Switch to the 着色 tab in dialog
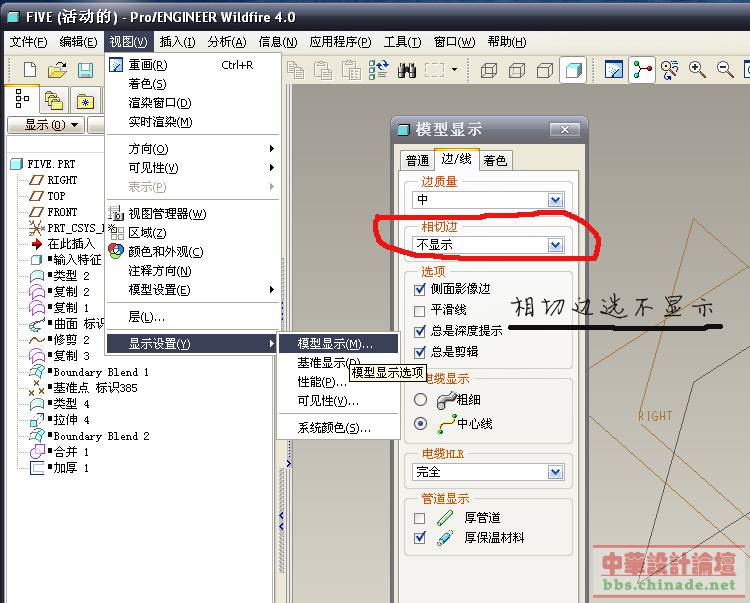Viewport: 750px width, 603px height. (x=495, y=161)
